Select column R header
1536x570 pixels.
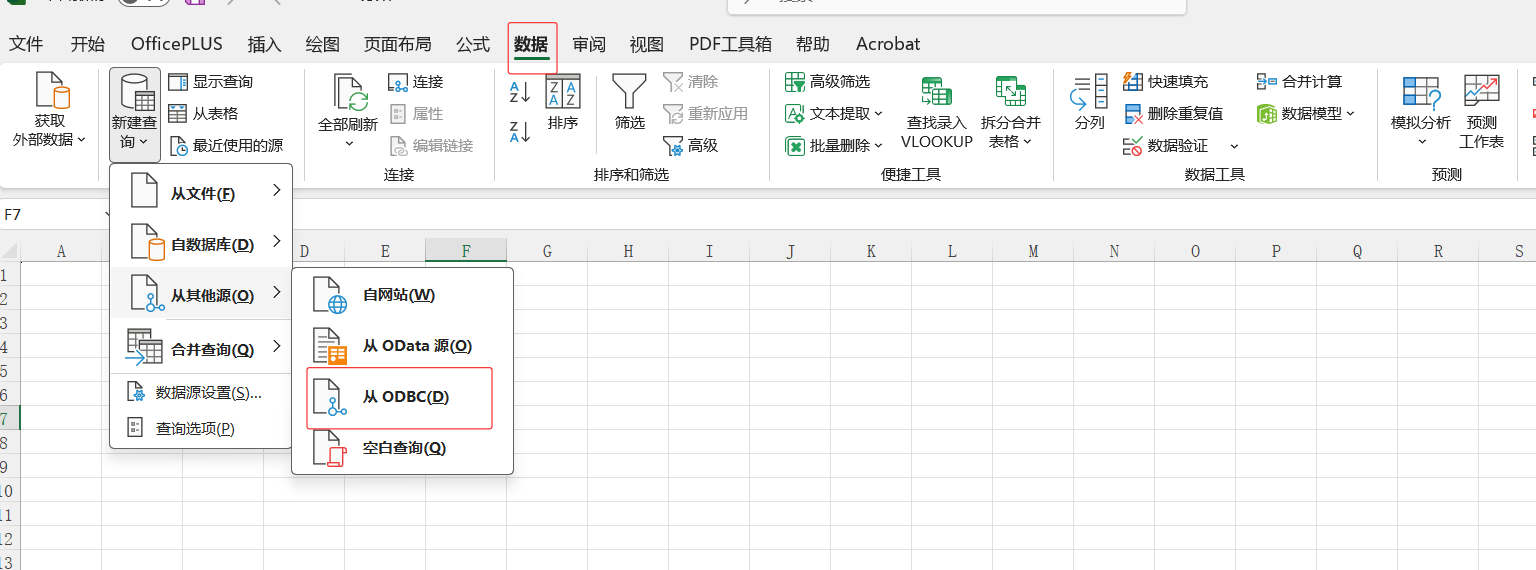1438,251
